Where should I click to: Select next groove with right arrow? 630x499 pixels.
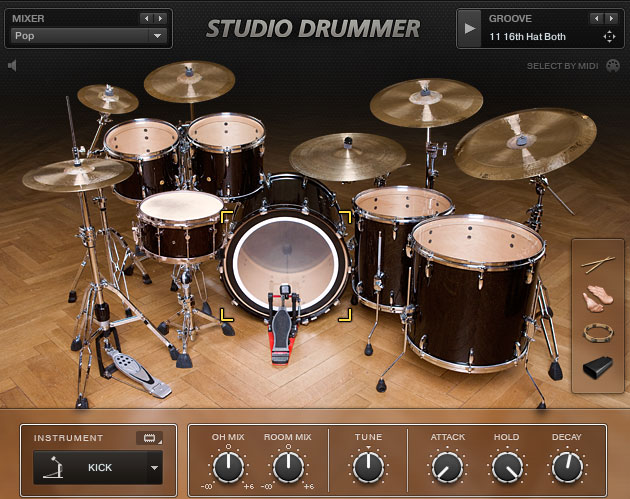pos(611,18)
